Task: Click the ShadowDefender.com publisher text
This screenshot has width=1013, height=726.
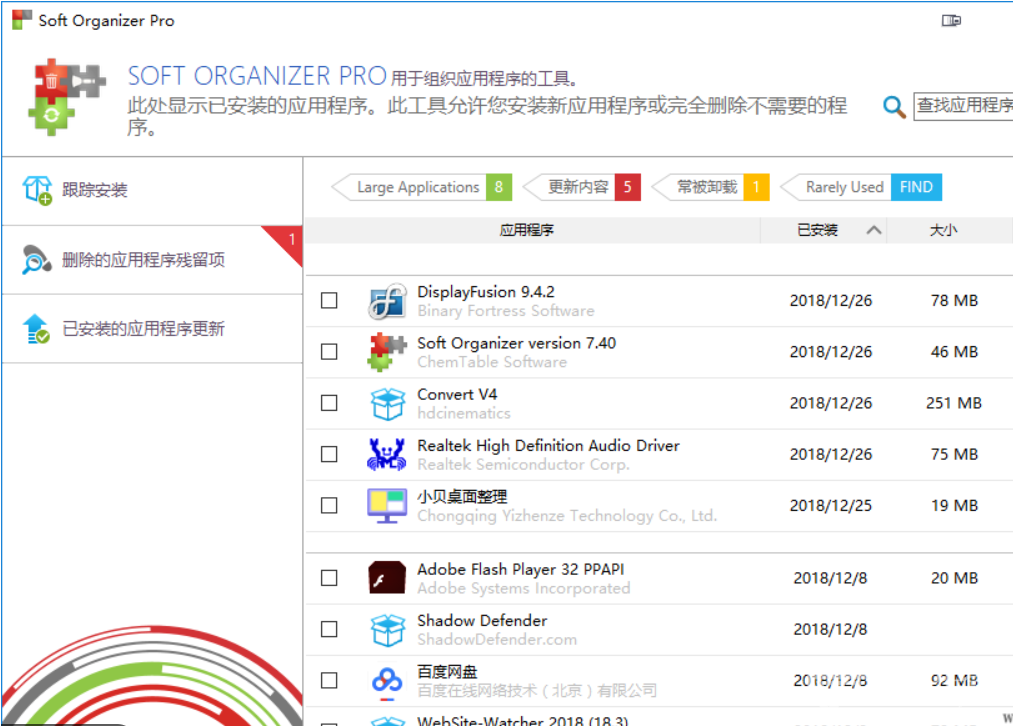Action: (497, 639)
